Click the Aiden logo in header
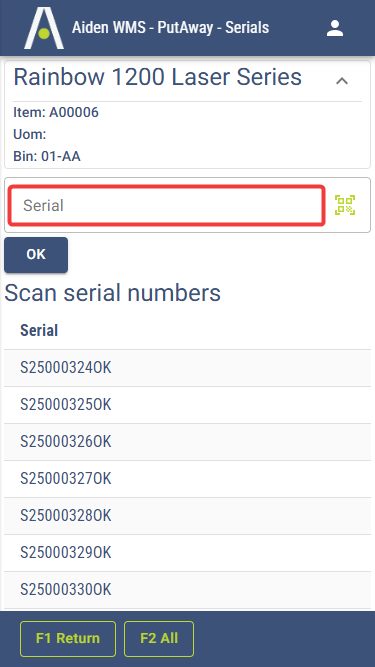This screenshot has width=375, height=667. [x=44, y=28]
